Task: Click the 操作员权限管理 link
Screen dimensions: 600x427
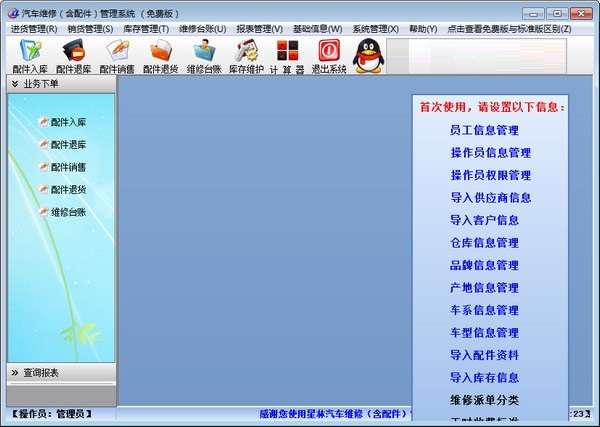Action: coord(491,175)
